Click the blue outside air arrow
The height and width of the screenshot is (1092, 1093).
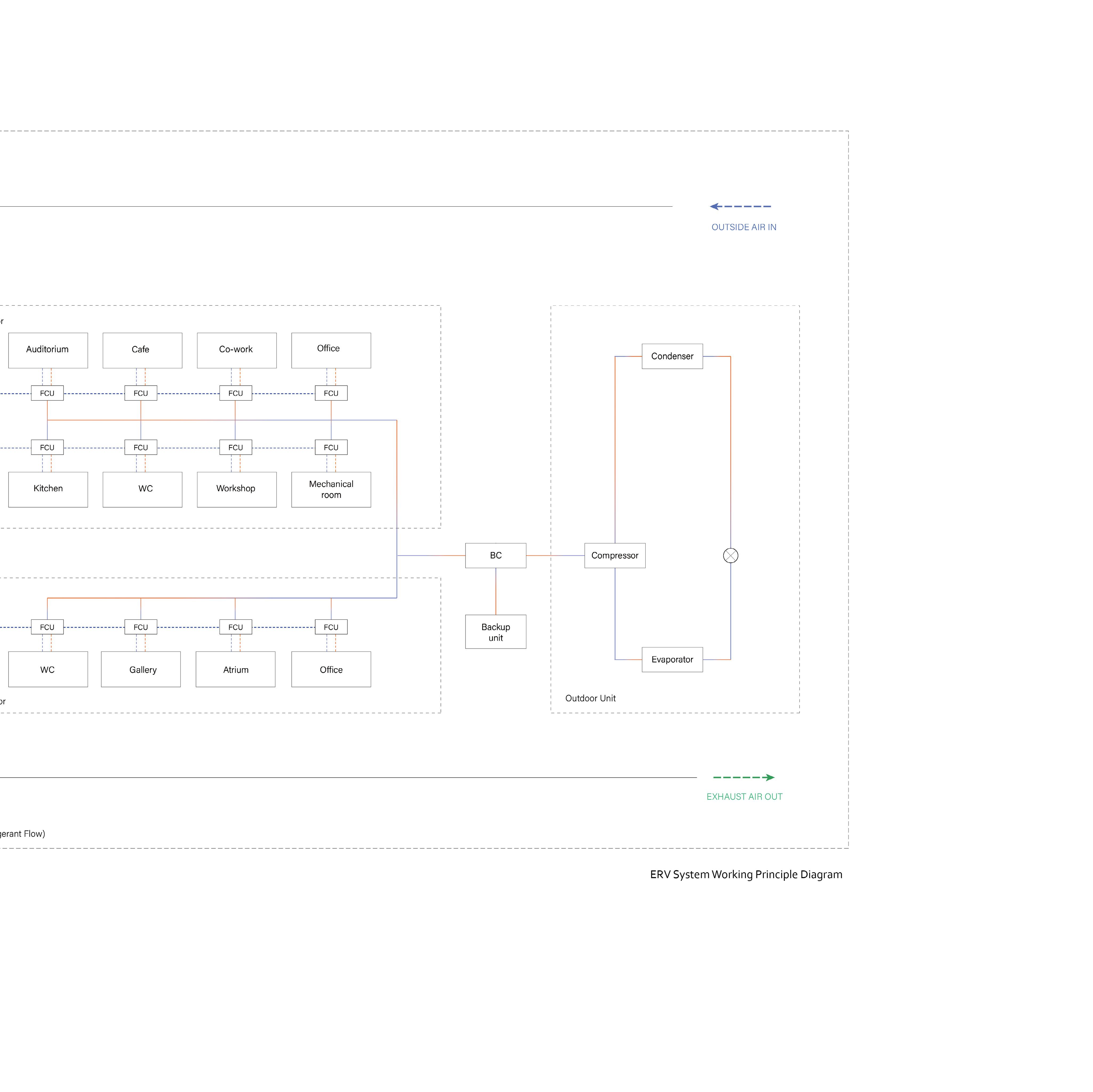coord(740,206)
